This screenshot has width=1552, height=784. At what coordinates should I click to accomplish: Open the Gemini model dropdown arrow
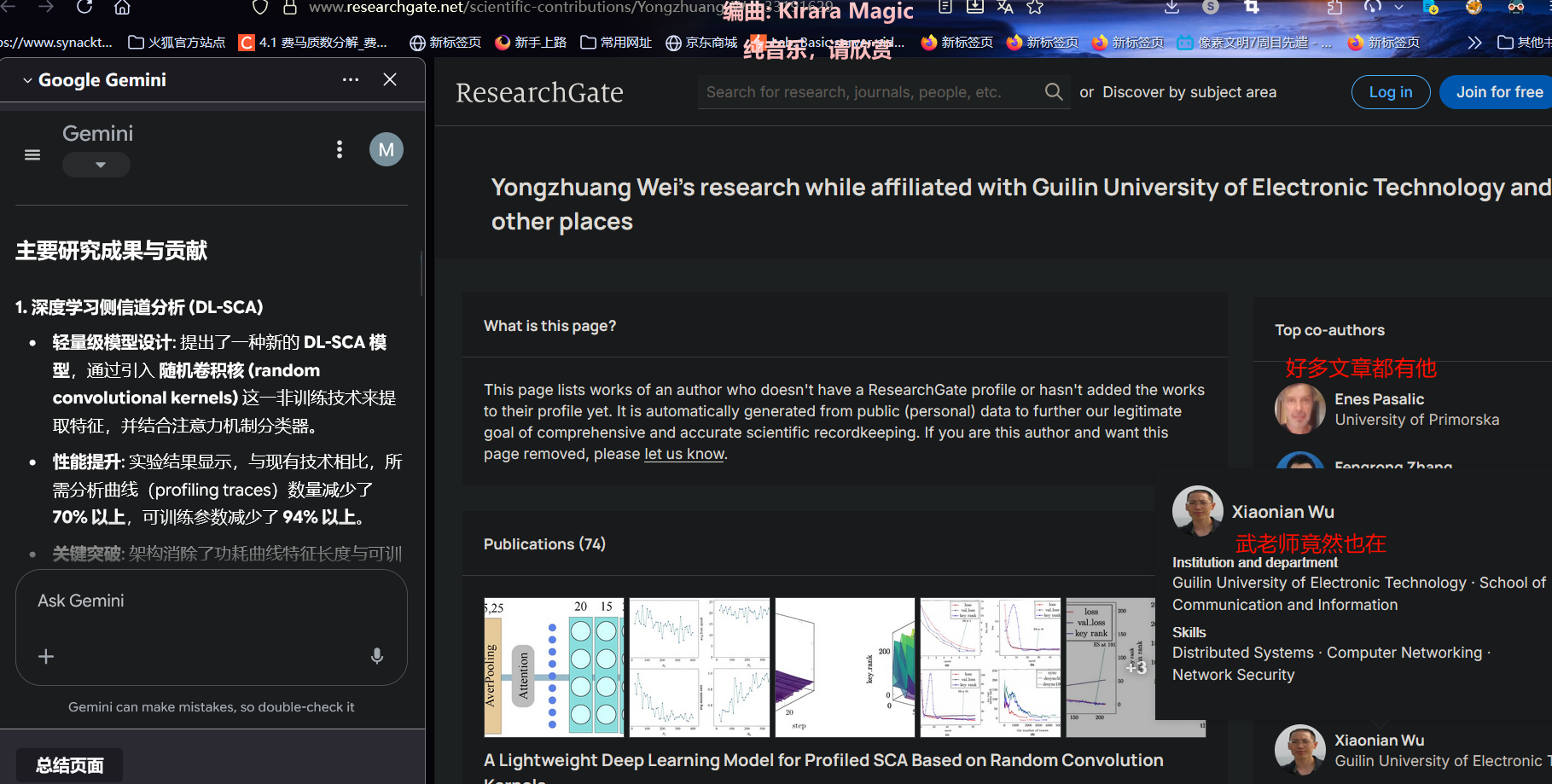click(x=100, y=165)
